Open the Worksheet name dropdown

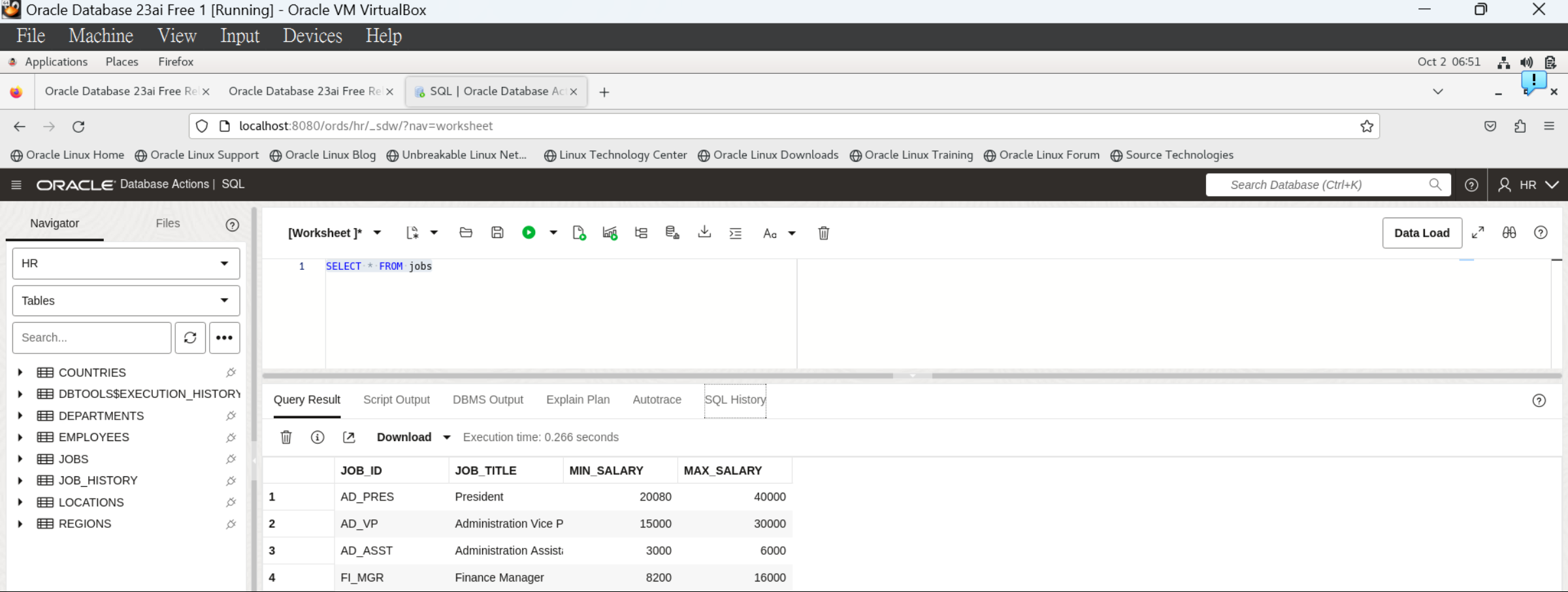(377, 233)
